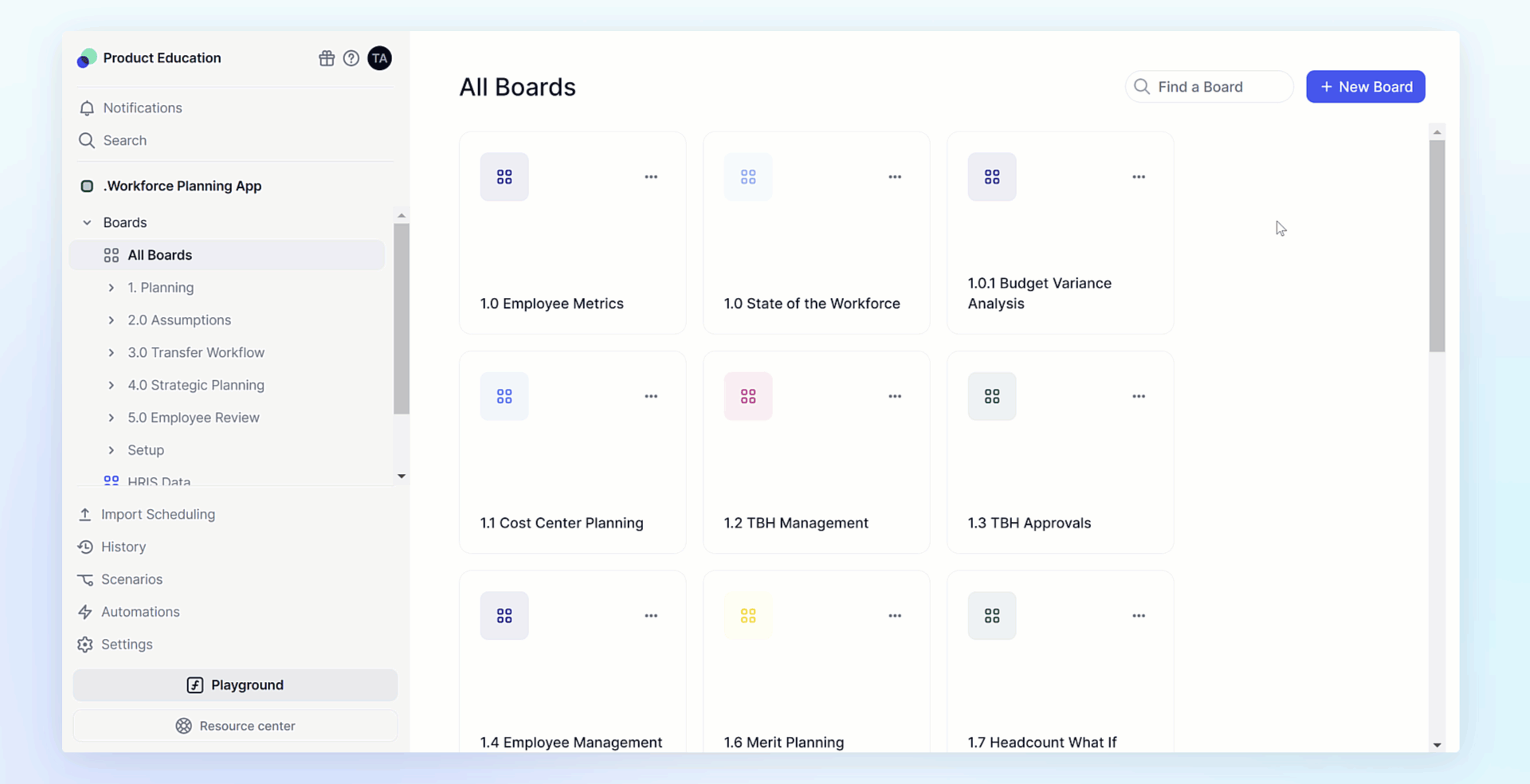Screen dimensions: 1530x784
Task: Click the Find a Board search field
Action: 1210,87
